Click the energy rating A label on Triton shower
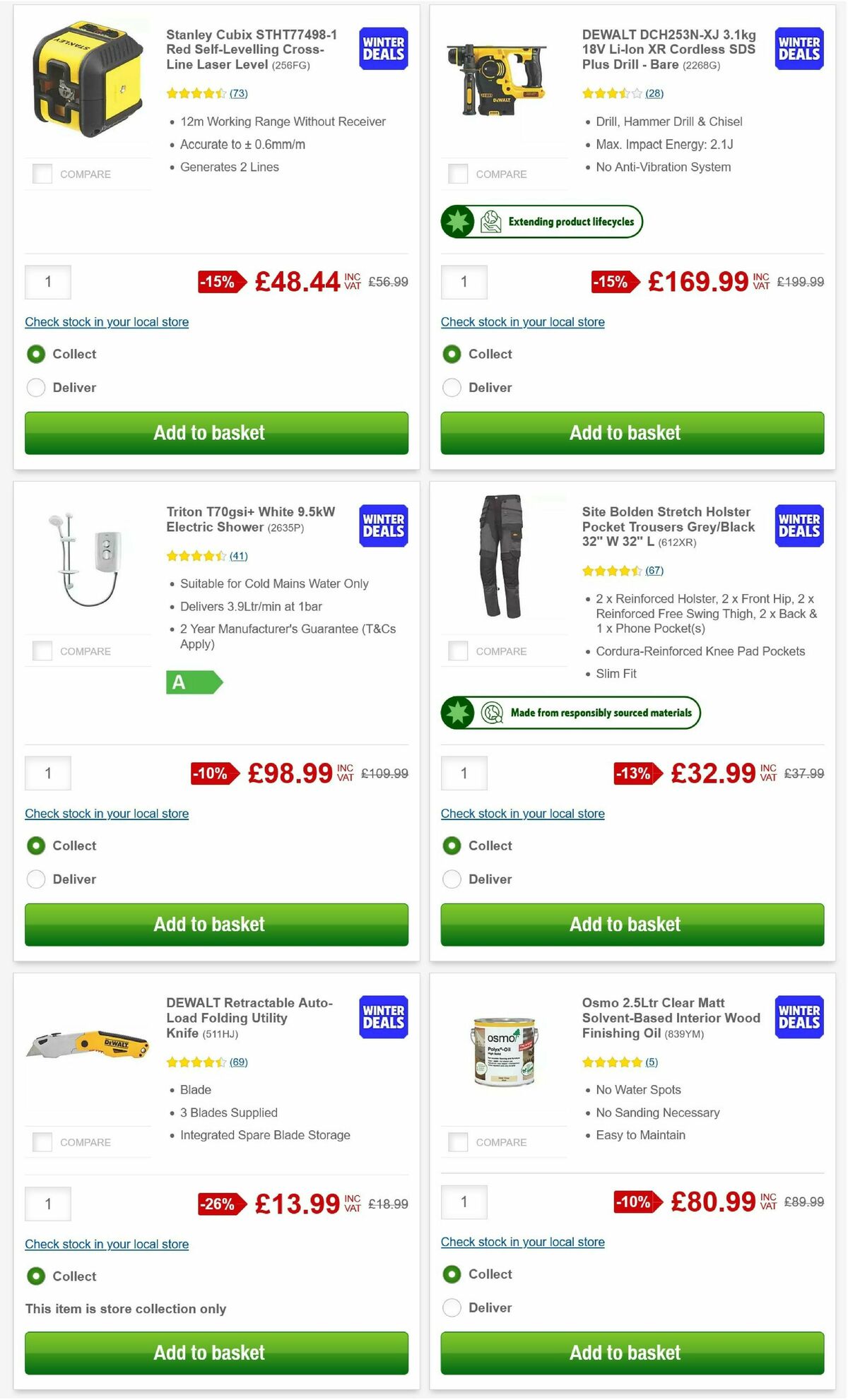This screenshot has height=1400, width=848. point(195,682)
